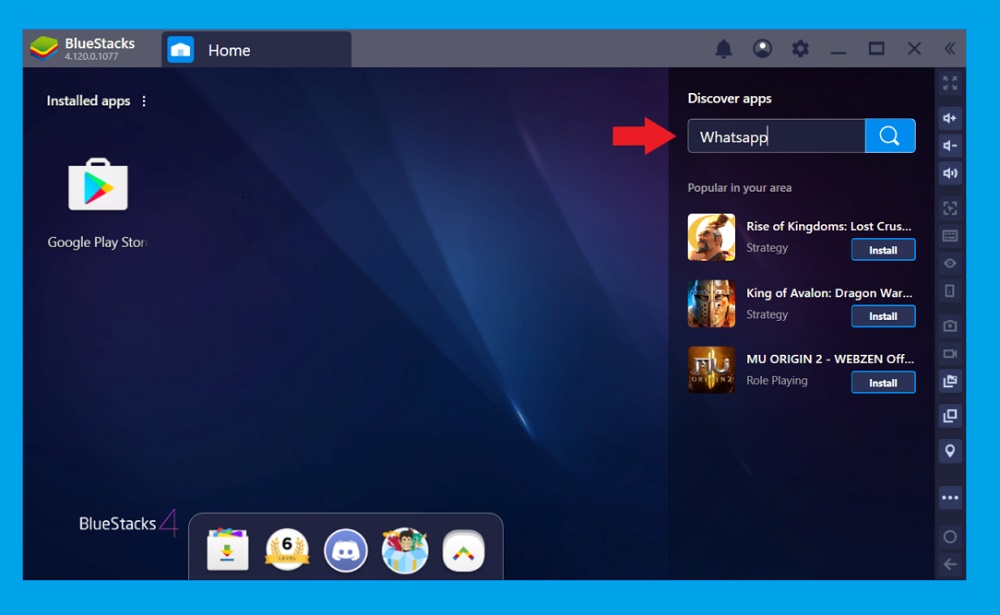
Task: Open the user account icon
Action: pyautogui.click(x=762, y=48)
